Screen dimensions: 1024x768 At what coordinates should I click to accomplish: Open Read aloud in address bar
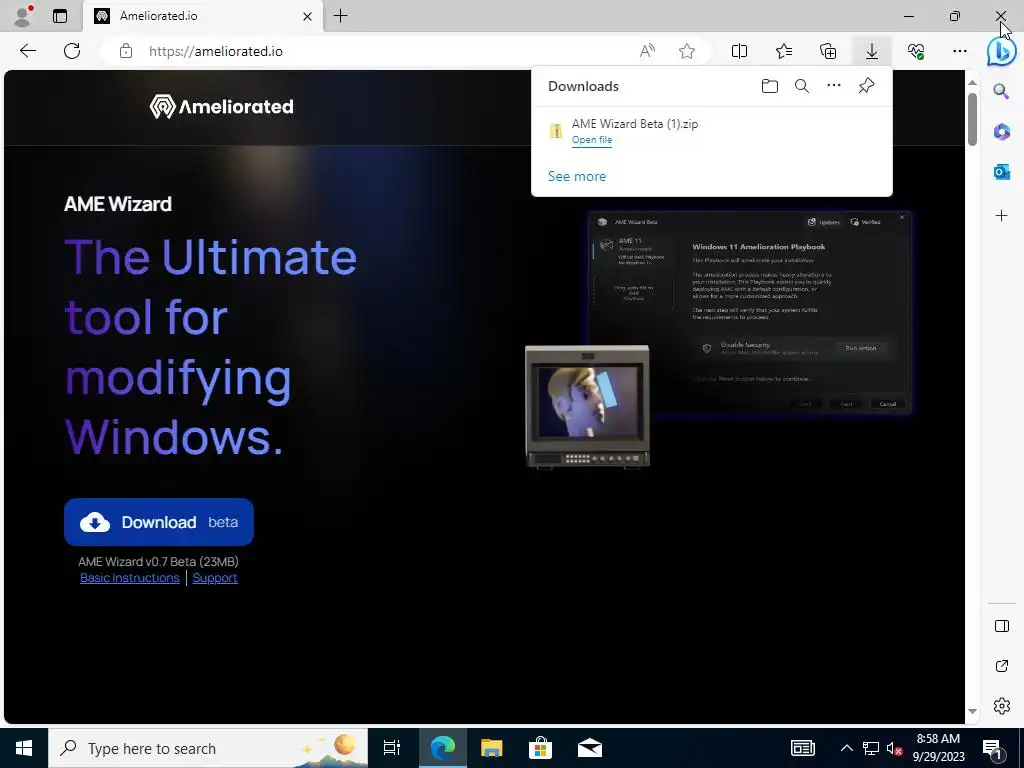(x=647, y=51)
